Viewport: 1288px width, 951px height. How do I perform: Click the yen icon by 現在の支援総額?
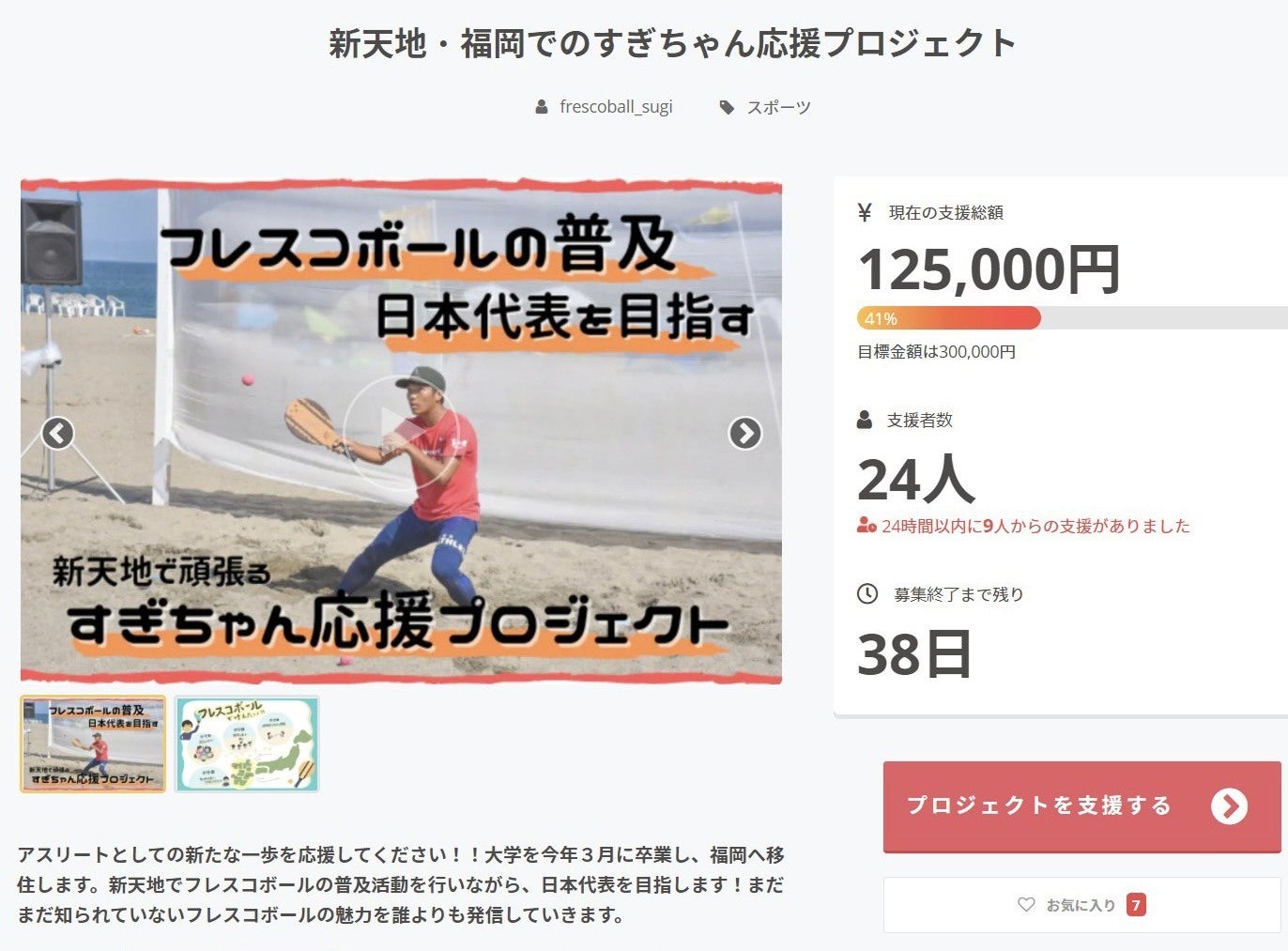click(x=865, y=212)
